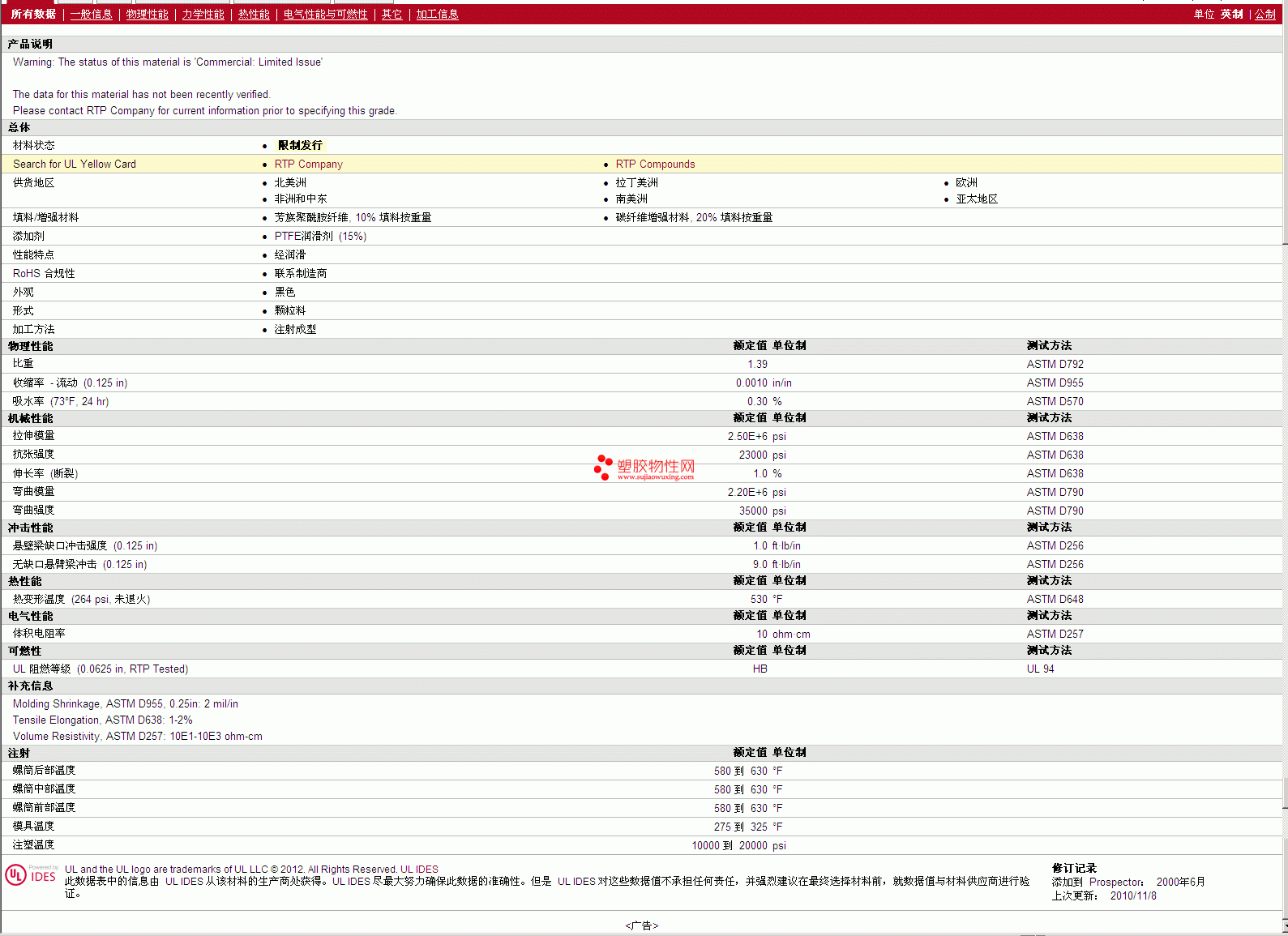Open the 所有数据 tab
This screenshot has height=936, width=1288.
33,15
